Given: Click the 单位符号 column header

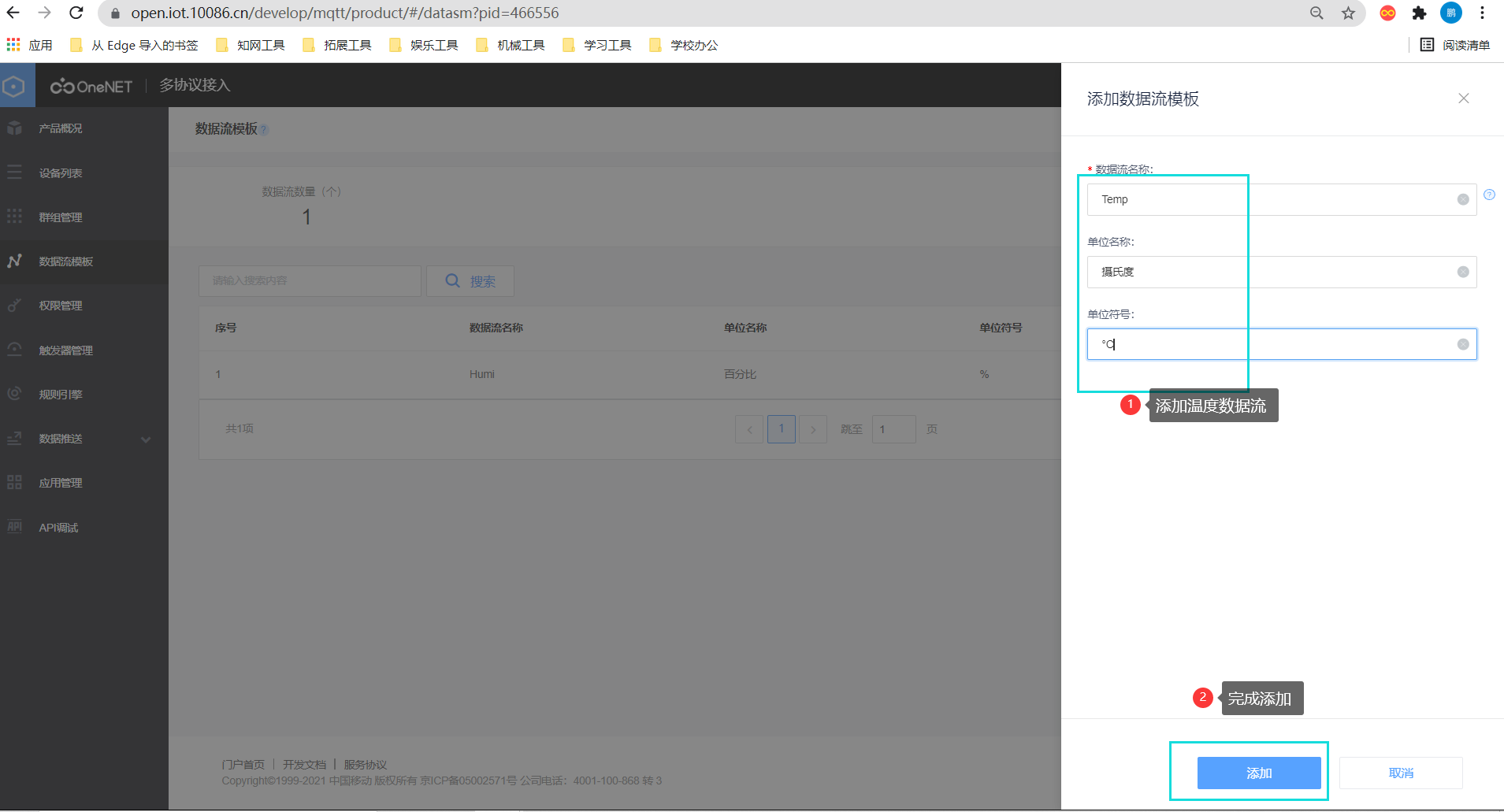Looking at the screenshot, I should (1001, 328).
